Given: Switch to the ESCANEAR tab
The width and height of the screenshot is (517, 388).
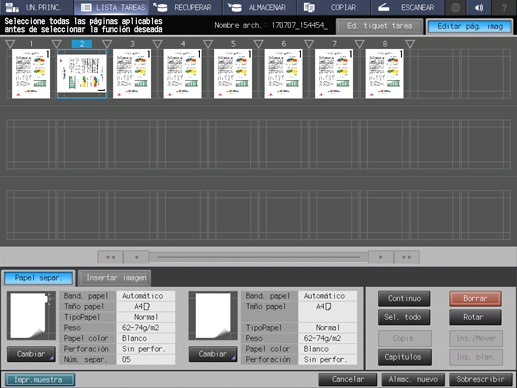Looking at the screenshot, I should point(407,7).
